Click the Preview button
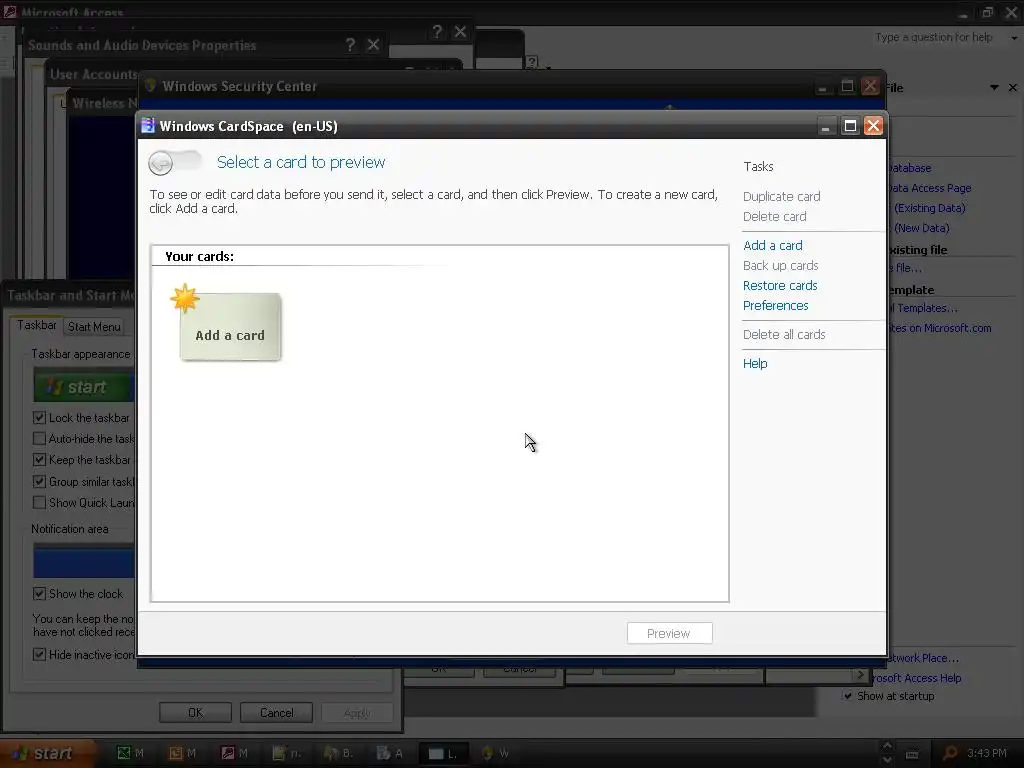Image resolution: width=1024 pixels, height=768 pixels. point(669,633)
